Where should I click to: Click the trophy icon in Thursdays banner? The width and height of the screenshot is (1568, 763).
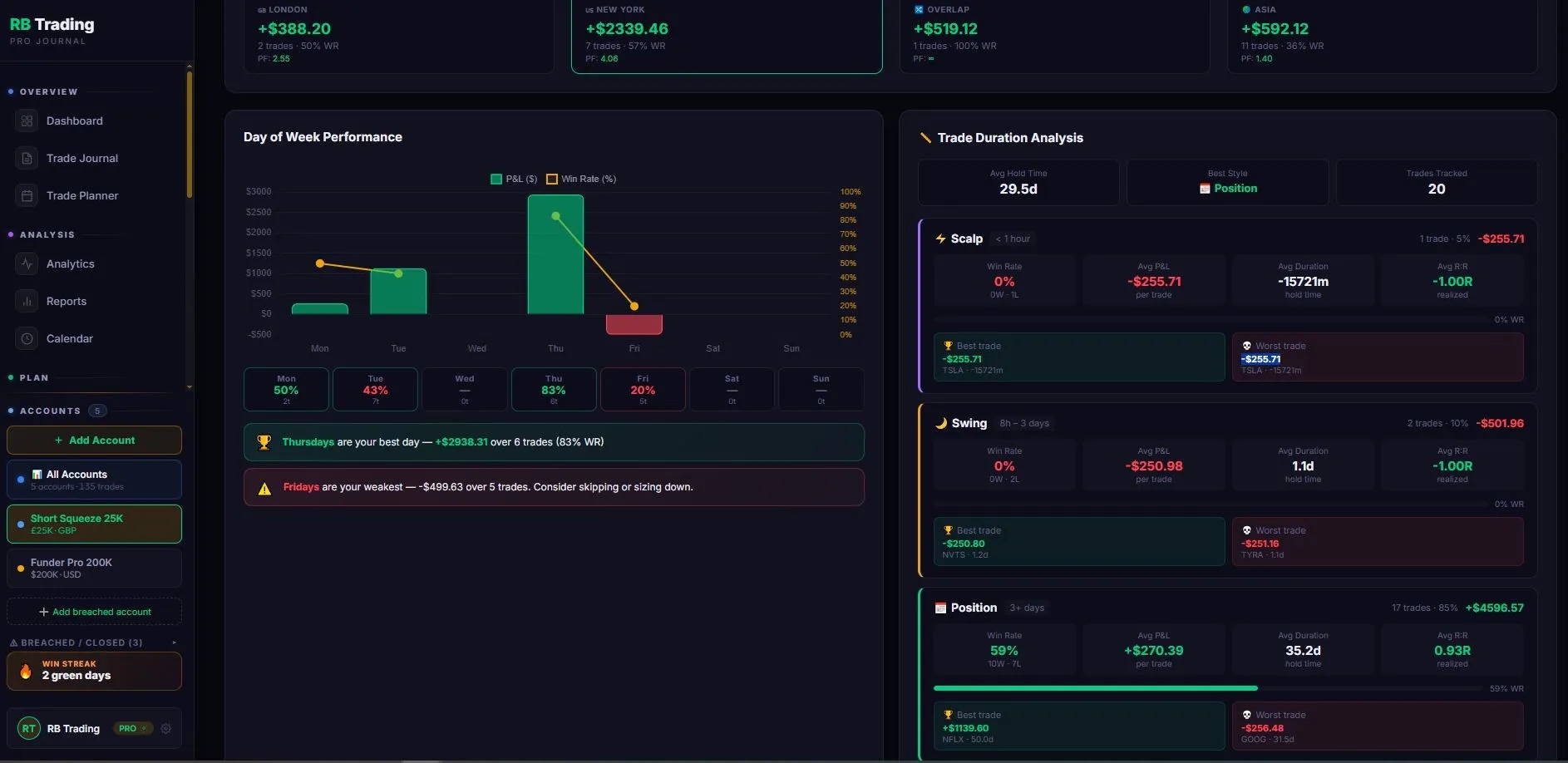pyautogui.click(x=264, y=442)
